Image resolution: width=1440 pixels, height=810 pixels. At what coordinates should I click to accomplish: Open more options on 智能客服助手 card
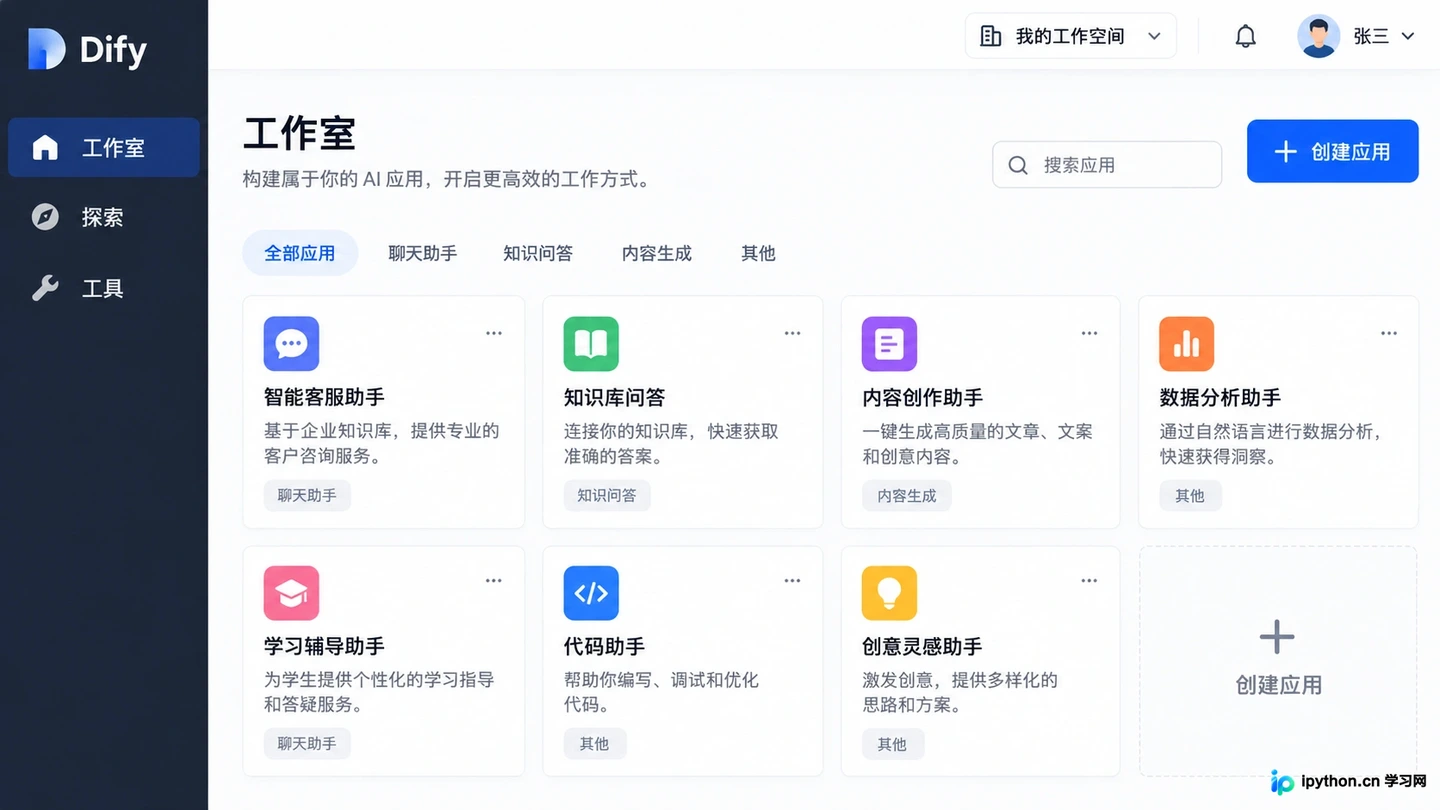[x=494, y=333]
